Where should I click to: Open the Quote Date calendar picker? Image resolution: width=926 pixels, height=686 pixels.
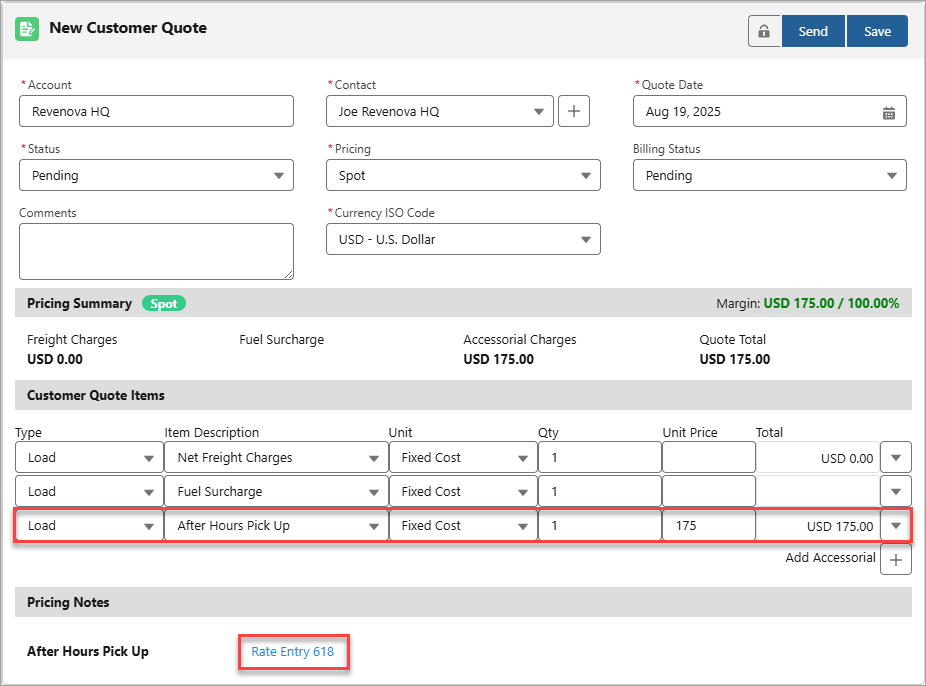888,112
